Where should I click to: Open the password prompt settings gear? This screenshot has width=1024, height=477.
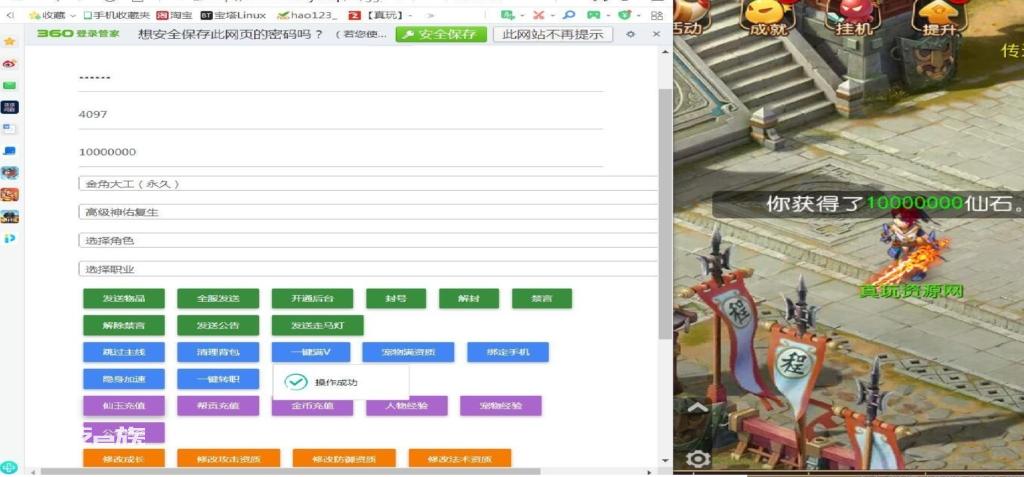(x=630, y=34)
